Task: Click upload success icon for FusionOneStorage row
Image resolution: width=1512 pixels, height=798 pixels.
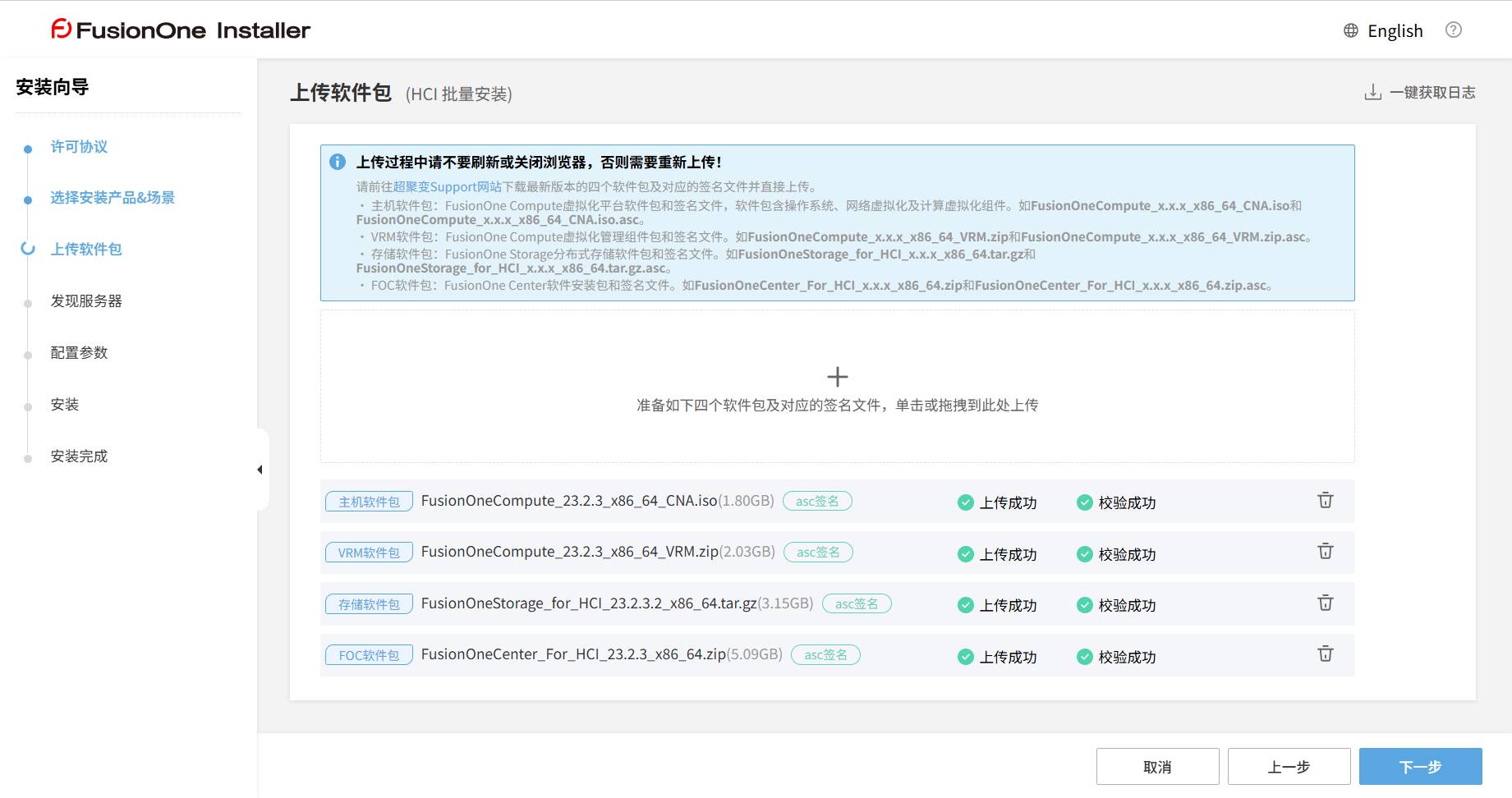Action: (966, 605)
